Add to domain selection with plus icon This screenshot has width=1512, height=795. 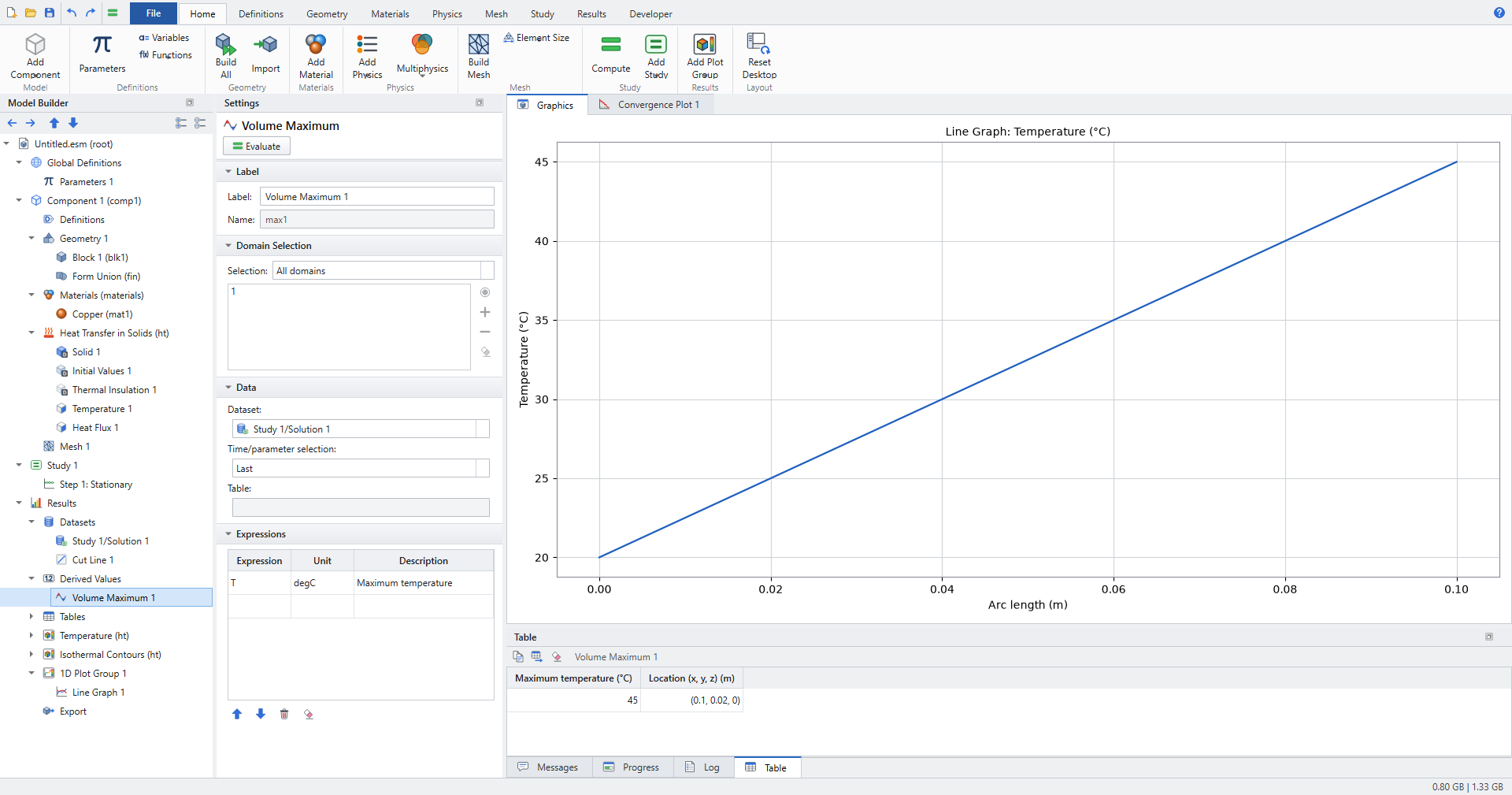pos(485,312)
